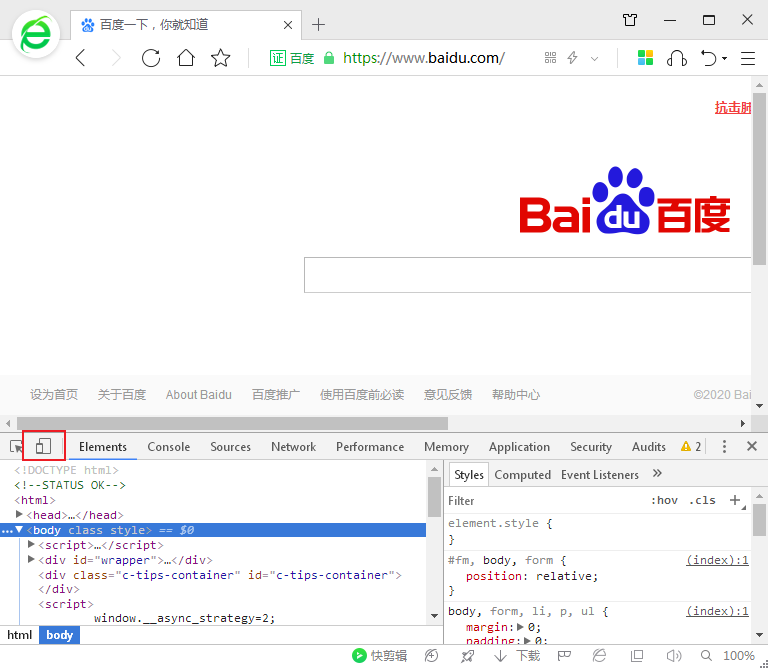Activate the inspect element picker icon
Viewport: 768px width, 668px height.
16,447
